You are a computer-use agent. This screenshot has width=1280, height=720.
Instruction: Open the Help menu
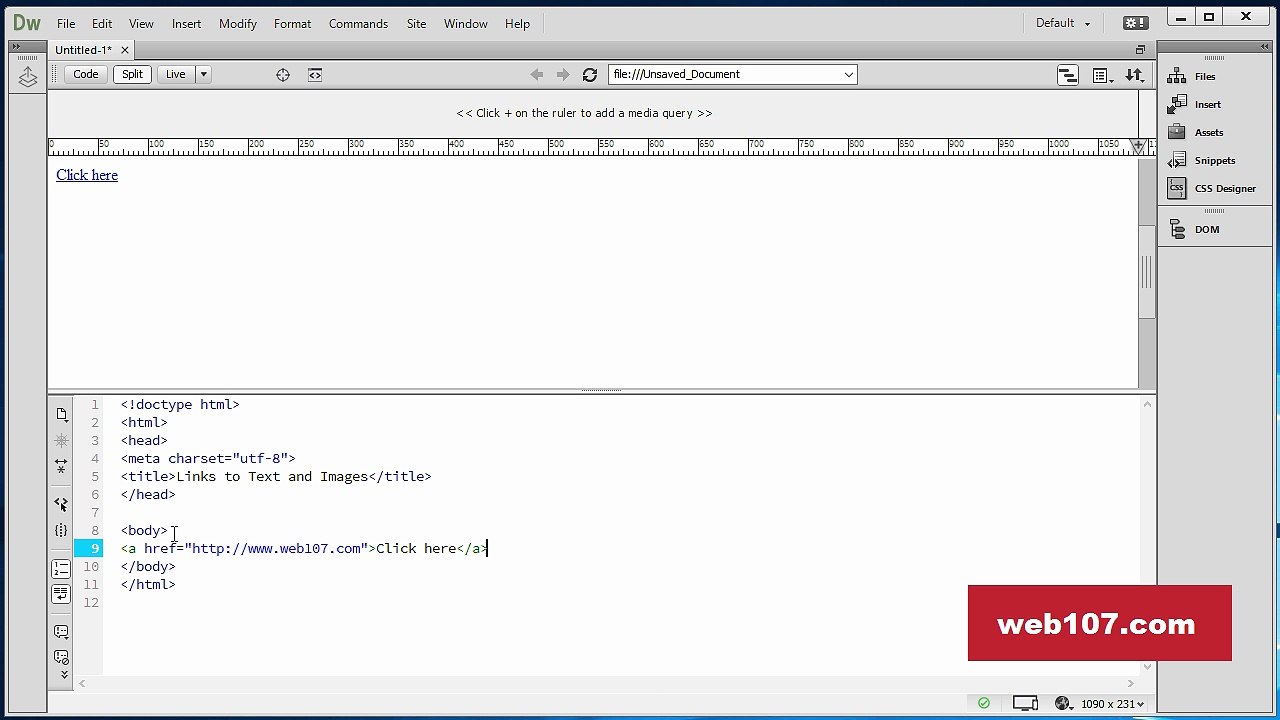(517, 23)
